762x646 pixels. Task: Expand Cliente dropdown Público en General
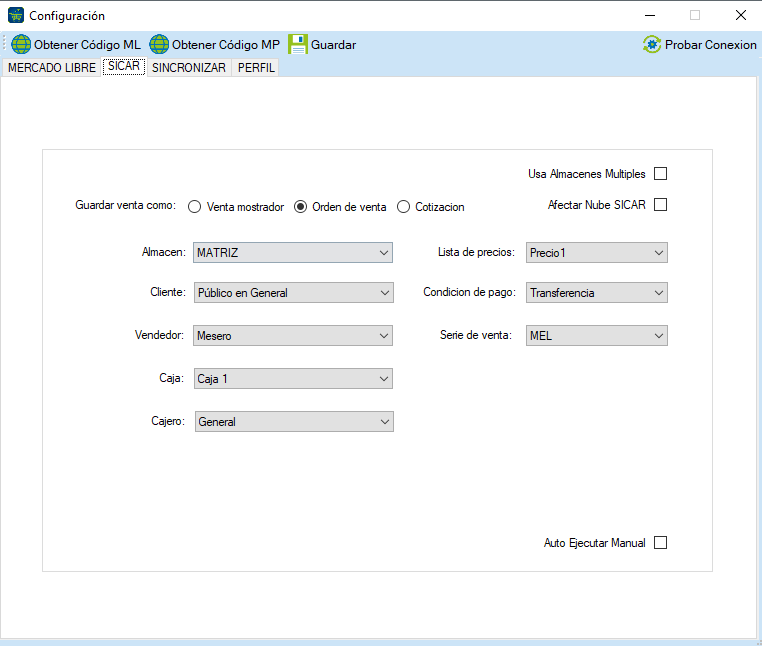point(294,293)
